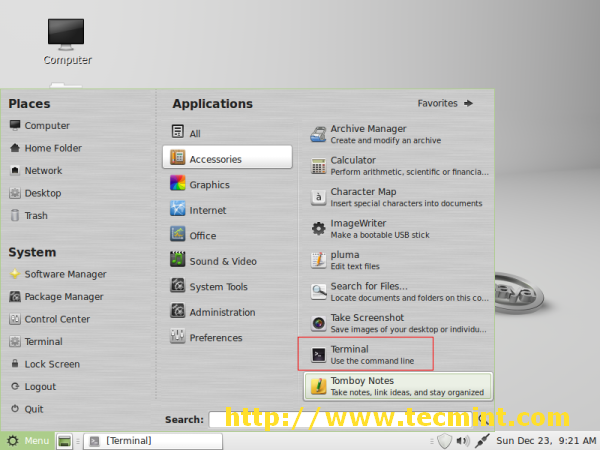Click the Calculator icon
This screenshot has width=600, height=450.
[318, 166]
